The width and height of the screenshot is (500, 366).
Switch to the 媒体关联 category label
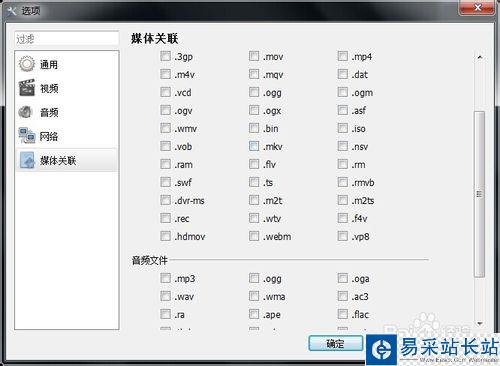(x=58, y=161)
